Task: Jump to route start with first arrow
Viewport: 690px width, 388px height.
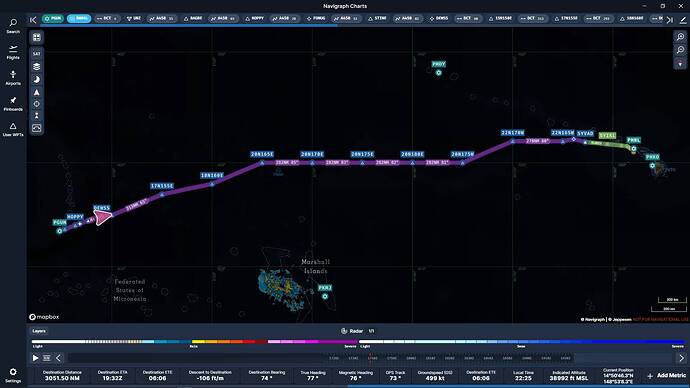Action: (x=33, y=19)
